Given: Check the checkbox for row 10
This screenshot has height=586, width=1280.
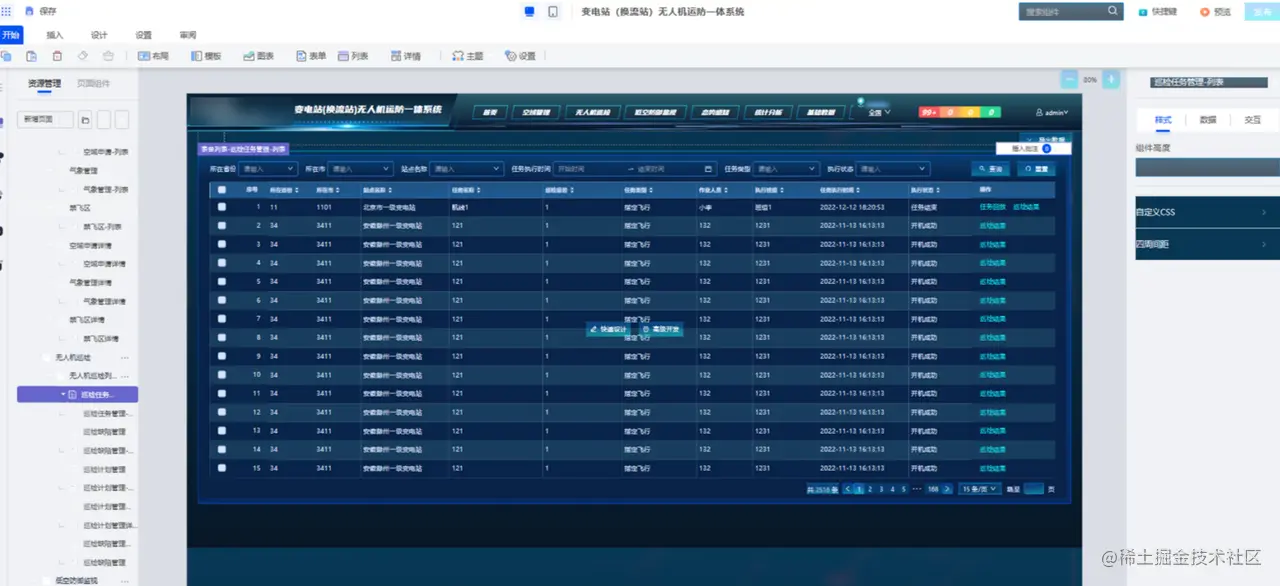Looking at the screenshot, I should click(222, 375).
